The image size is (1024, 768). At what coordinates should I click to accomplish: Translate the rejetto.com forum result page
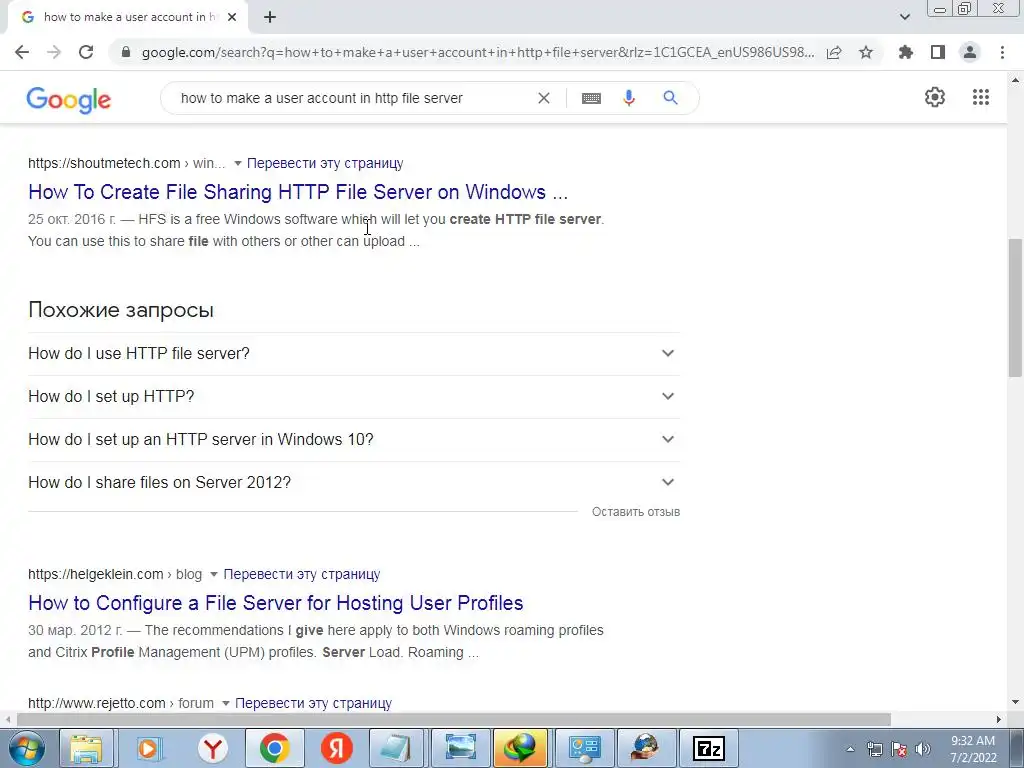pos(313,703)
